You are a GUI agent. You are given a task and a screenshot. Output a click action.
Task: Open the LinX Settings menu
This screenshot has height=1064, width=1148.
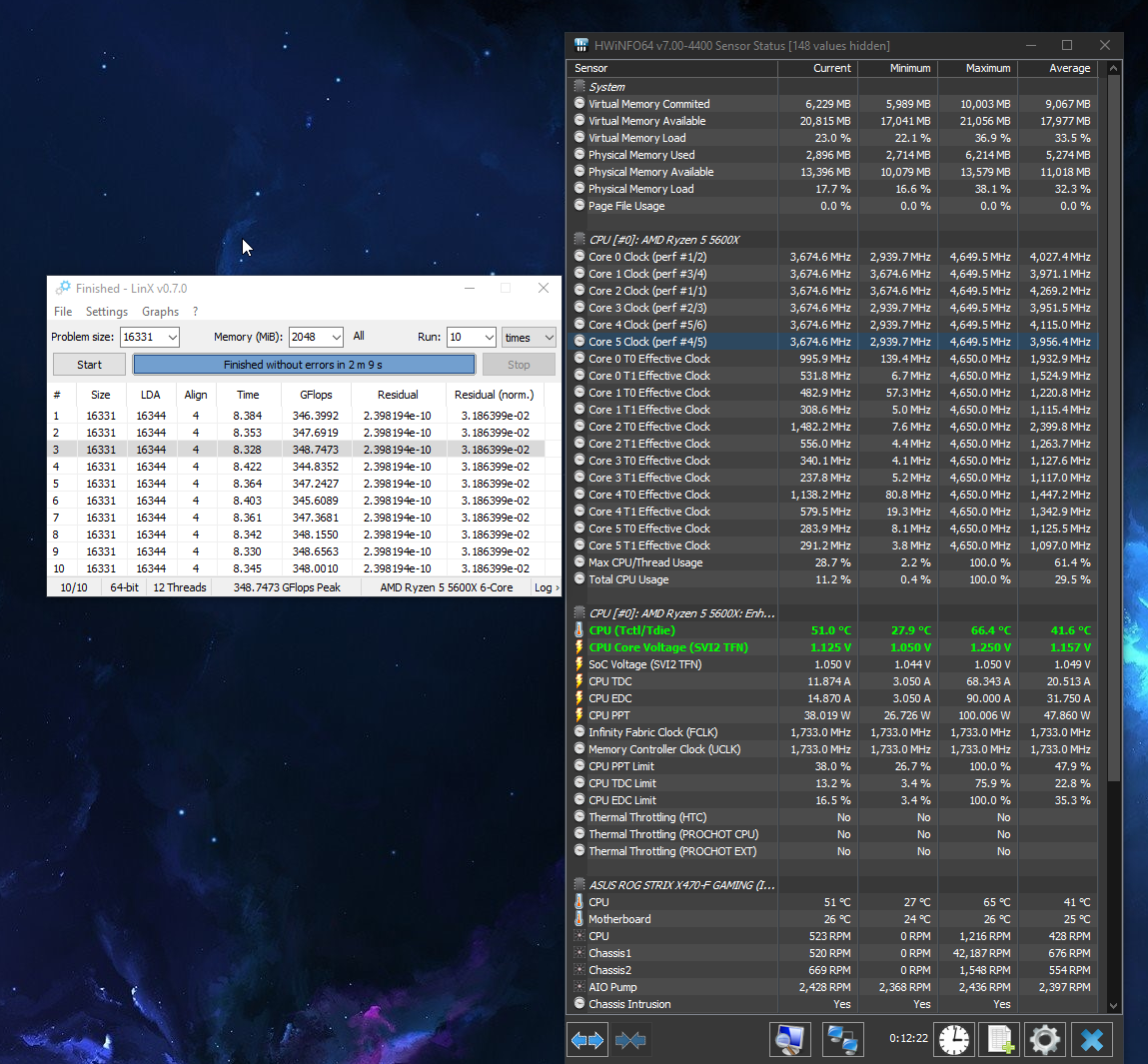(107, 312)
